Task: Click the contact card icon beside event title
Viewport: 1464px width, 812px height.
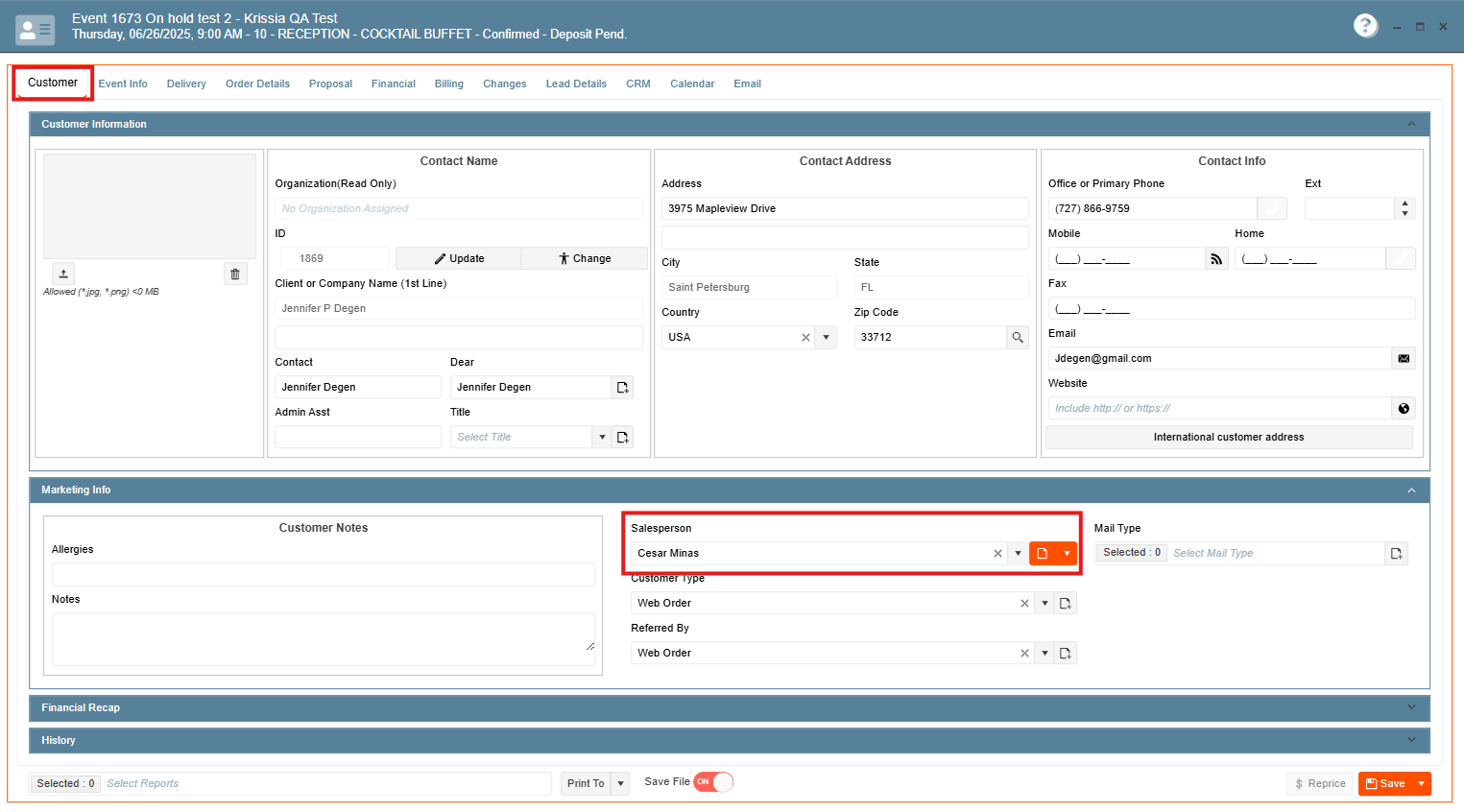Action: [x=36, y=30]
